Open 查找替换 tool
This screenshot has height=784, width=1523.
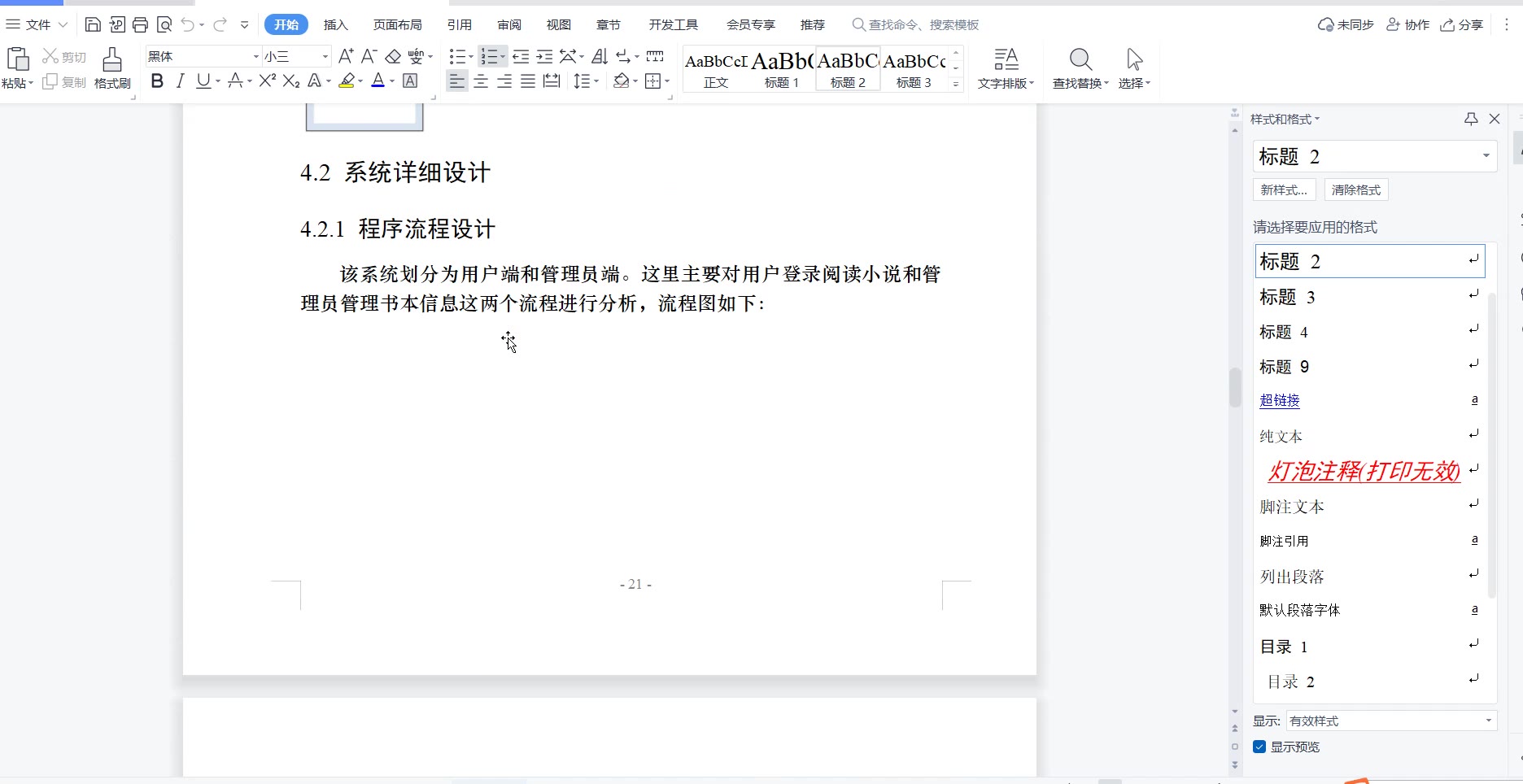[1080, 68]
